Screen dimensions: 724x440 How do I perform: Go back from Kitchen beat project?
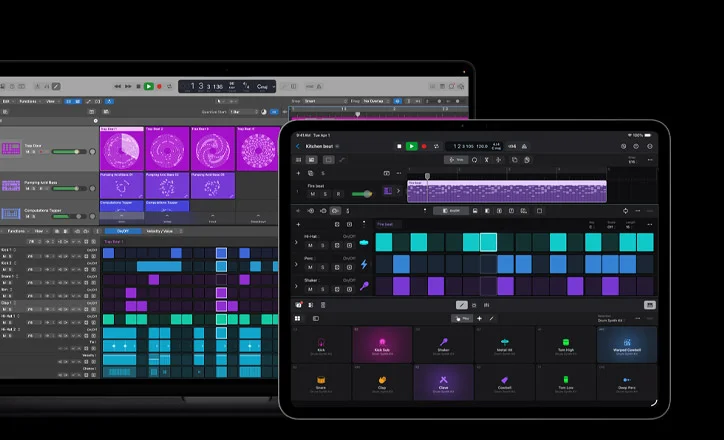click(x=297, y=146)
